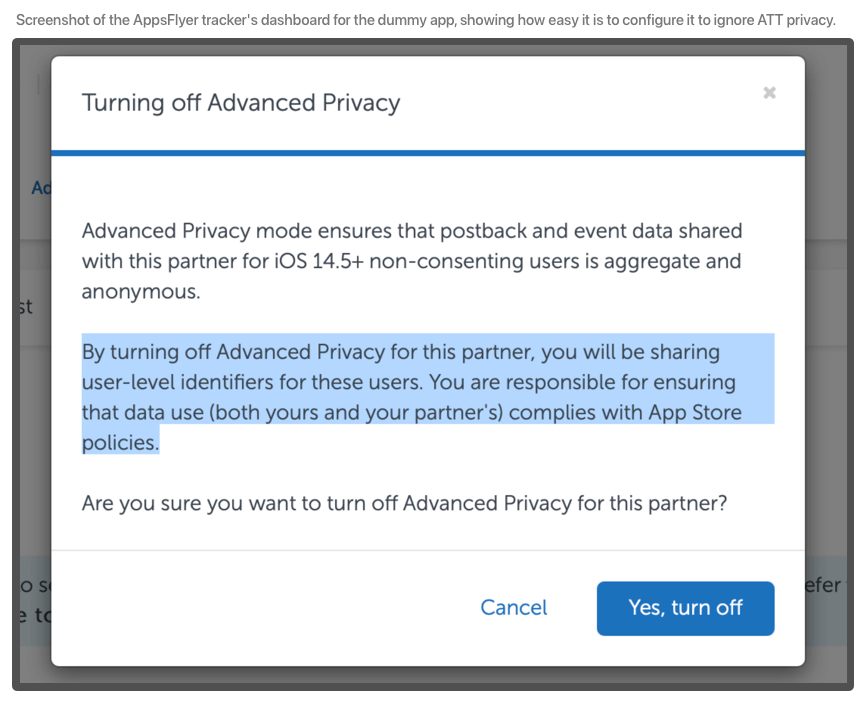Screen dimensions: 867x701
Task: Click the highlighted word "policies"
Action: (119, 443)
